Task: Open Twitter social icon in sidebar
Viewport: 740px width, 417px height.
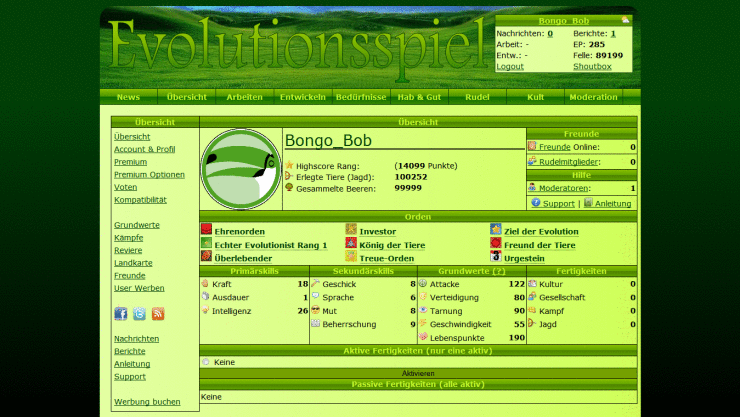Action: coord(139,313)
